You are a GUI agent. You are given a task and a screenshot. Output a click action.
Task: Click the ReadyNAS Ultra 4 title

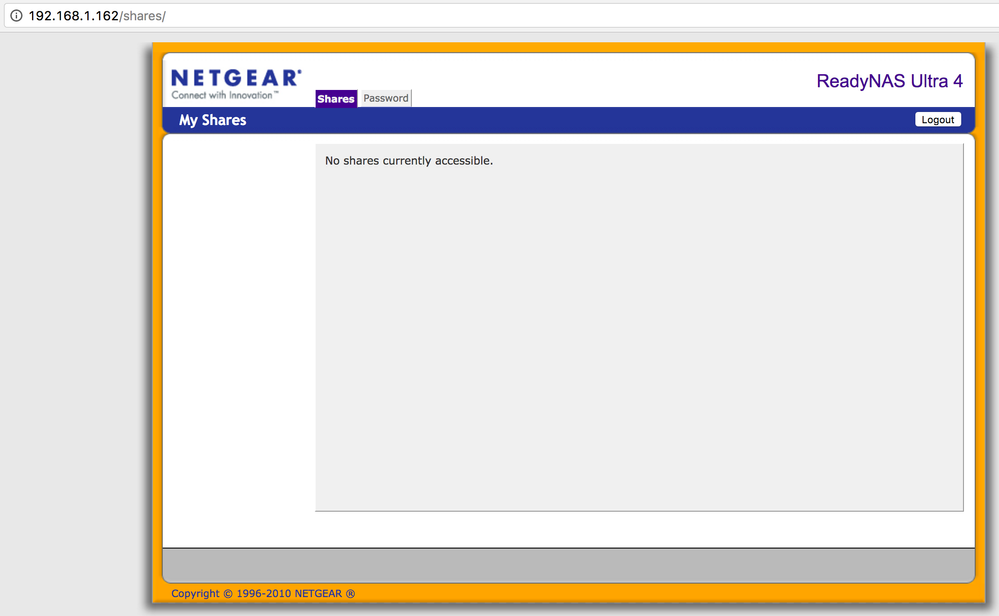coord(889,81)
